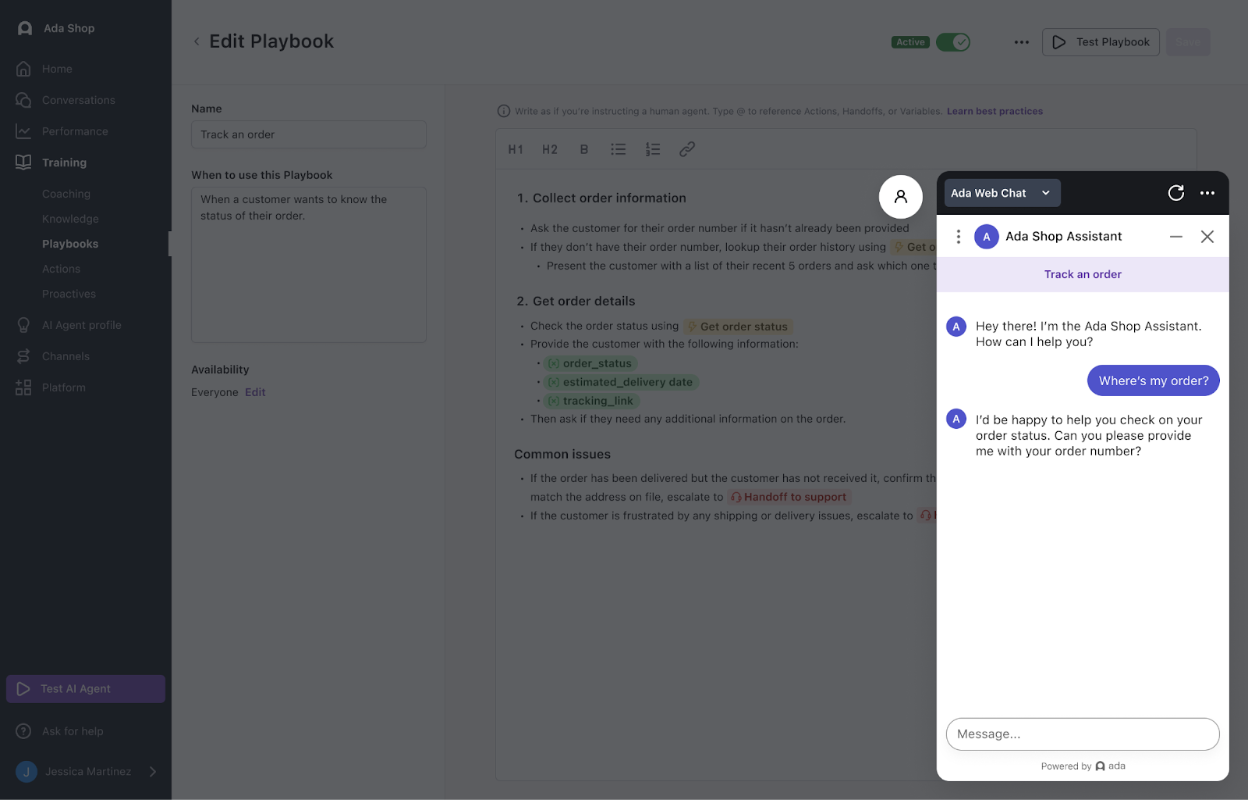
Task: Edit the playbook Availability setting
Action: 255,392
